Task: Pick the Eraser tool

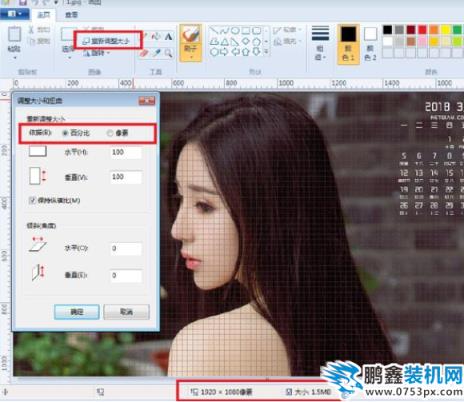Action: click(x=145, y=53)
